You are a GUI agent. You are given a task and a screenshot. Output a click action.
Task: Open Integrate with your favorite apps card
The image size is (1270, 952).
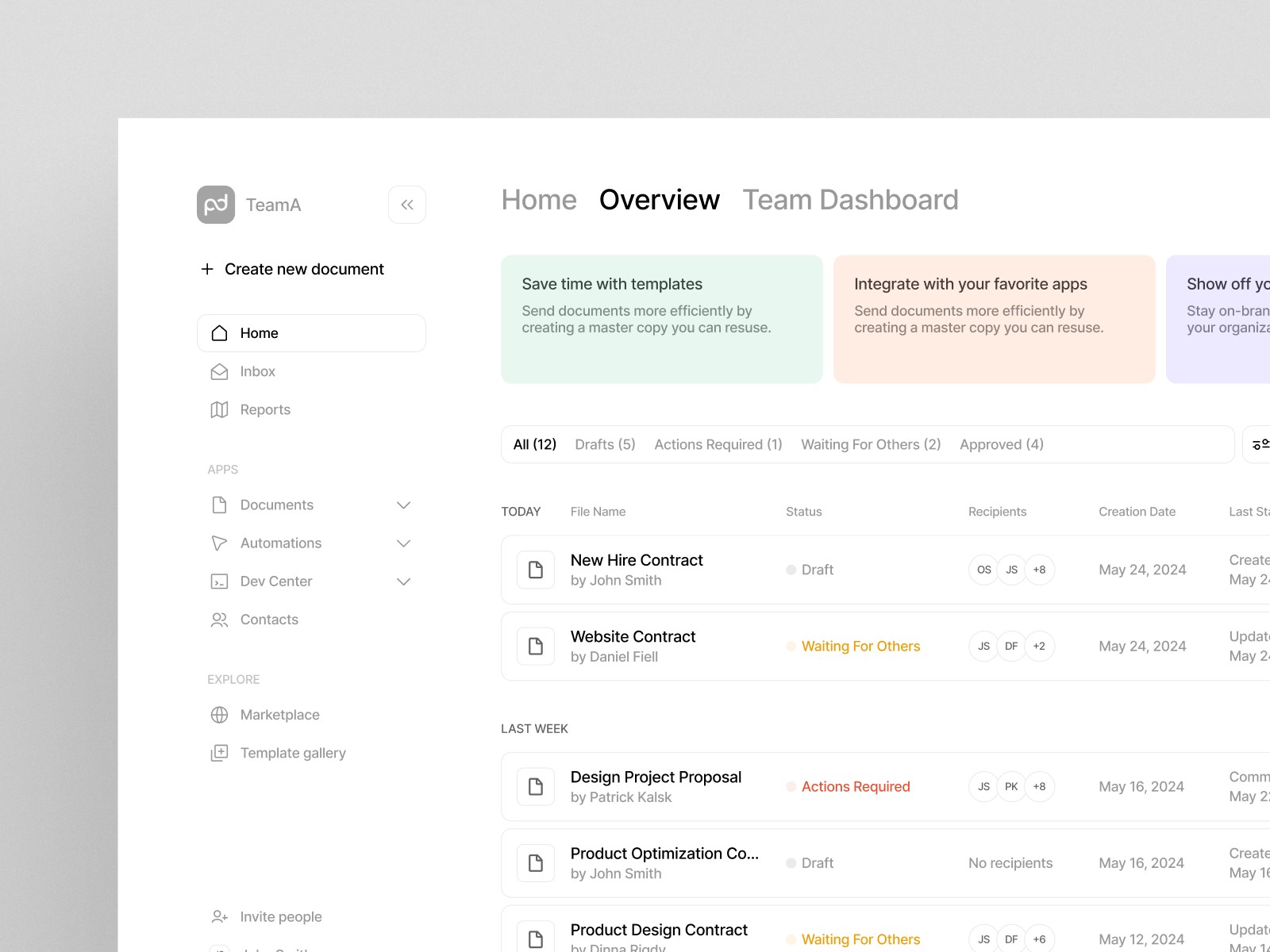995,319
